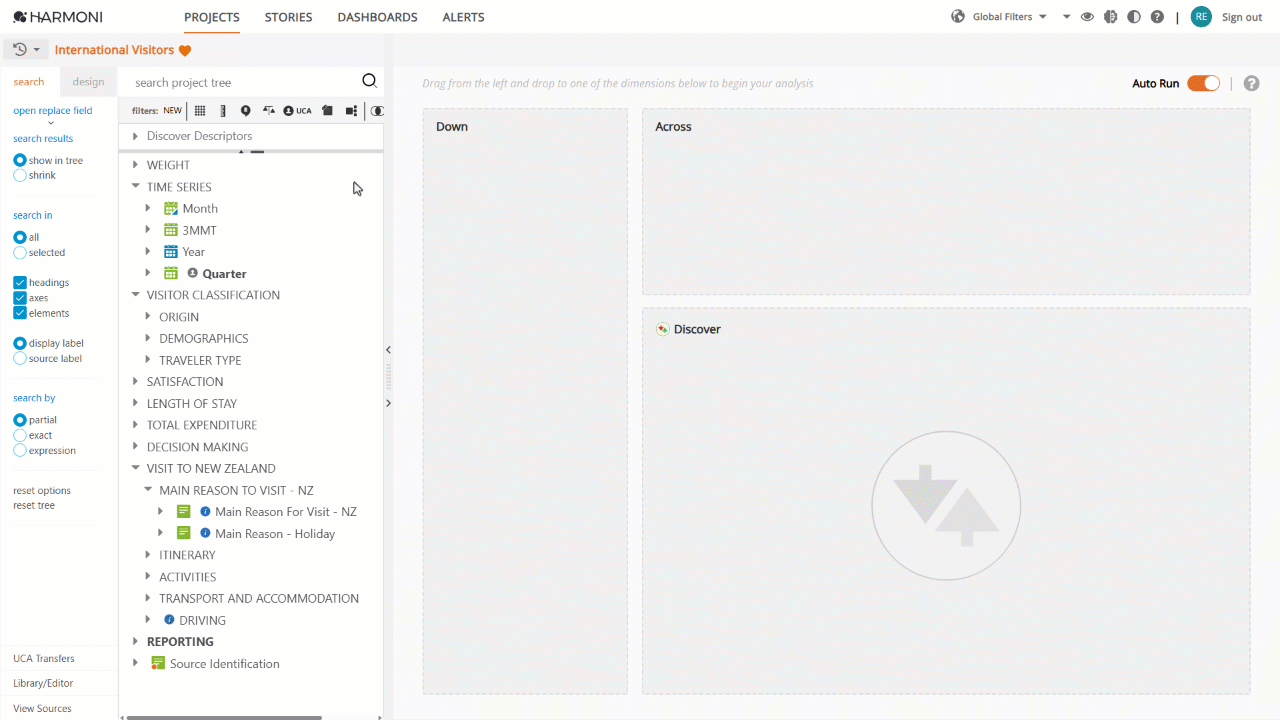
Task: Switch to the search tab
Action: [x=29, y=82]
